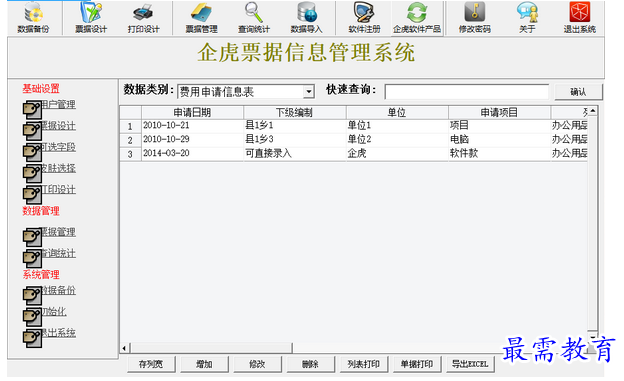Select row number 3 header
624x381 pixels.
coord(131,154)
